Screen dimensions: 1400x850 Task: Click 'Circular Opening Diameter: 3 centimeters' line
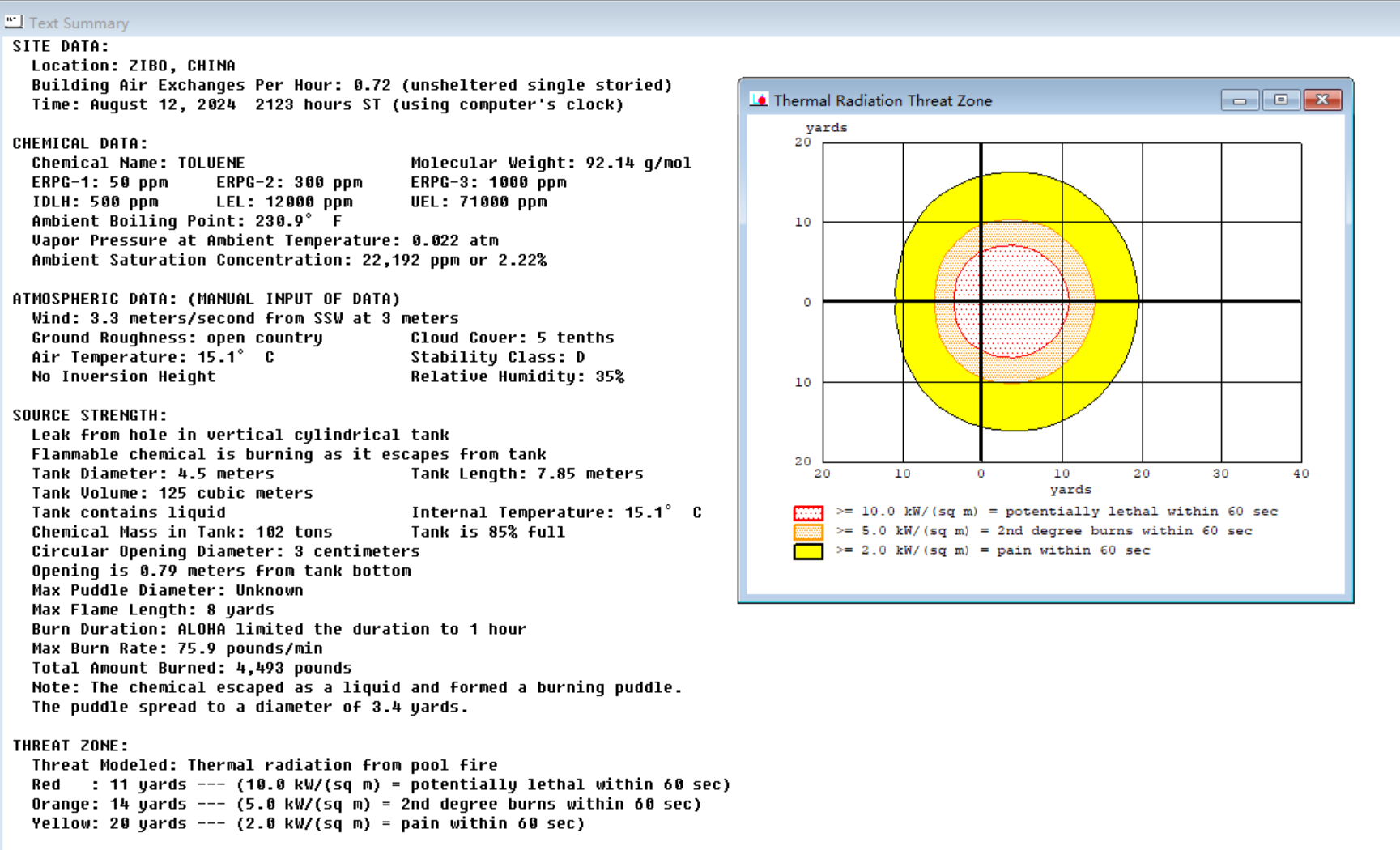225,551
